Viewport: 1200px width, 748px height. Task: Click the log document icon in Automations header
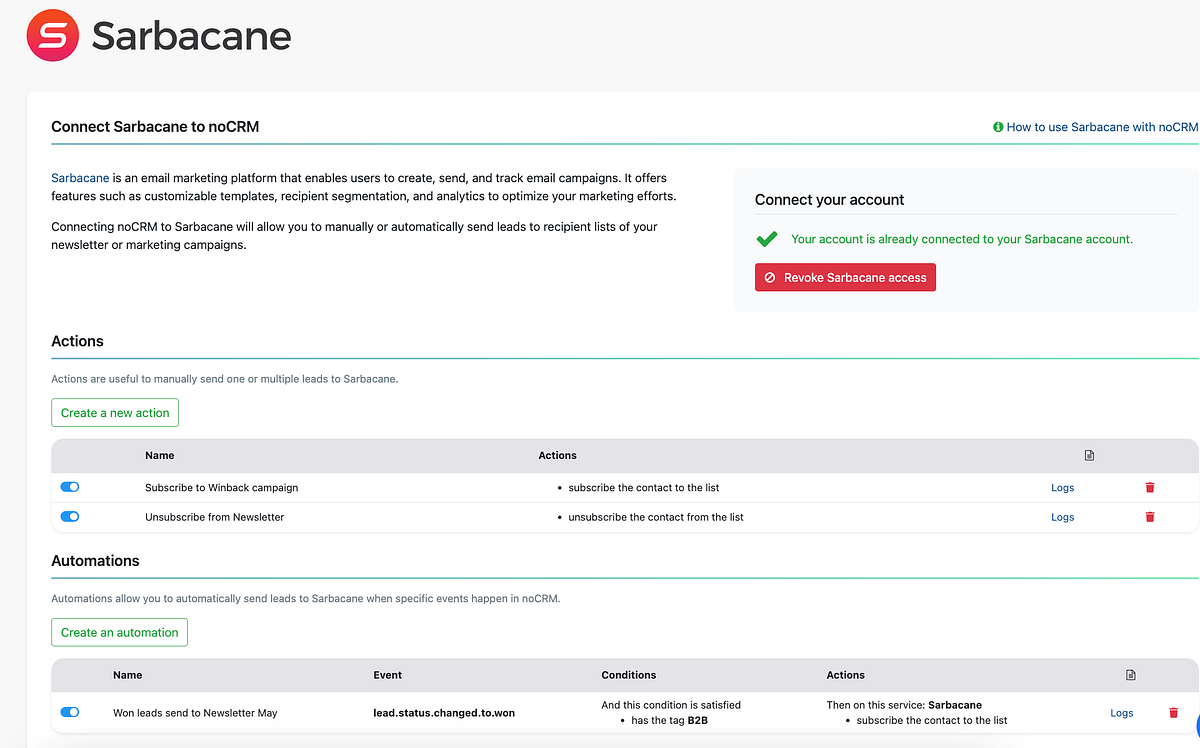(x=1131, y=675)
